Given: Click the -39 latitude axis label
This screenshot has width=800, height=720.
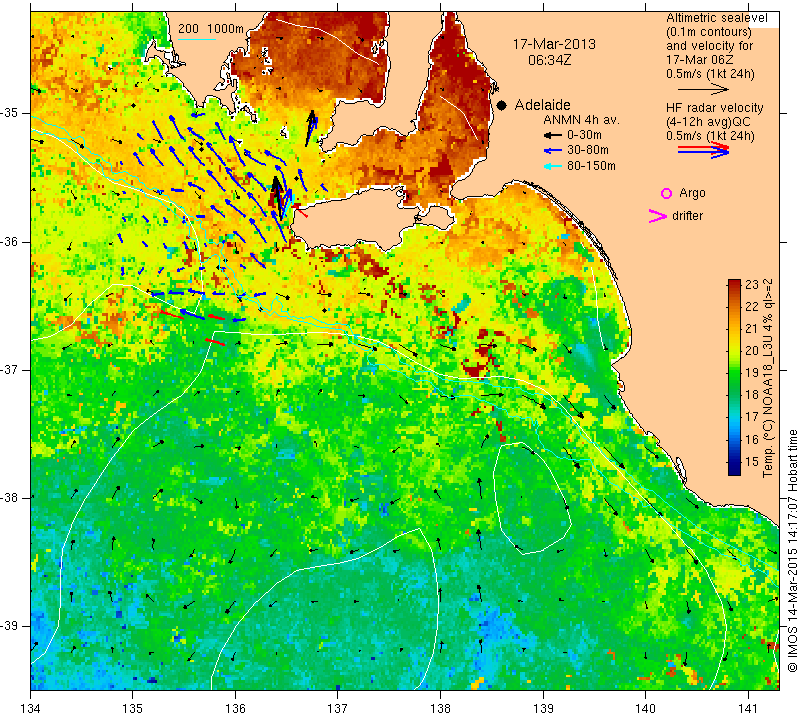Looking at the screenshot, I should 13,626.
